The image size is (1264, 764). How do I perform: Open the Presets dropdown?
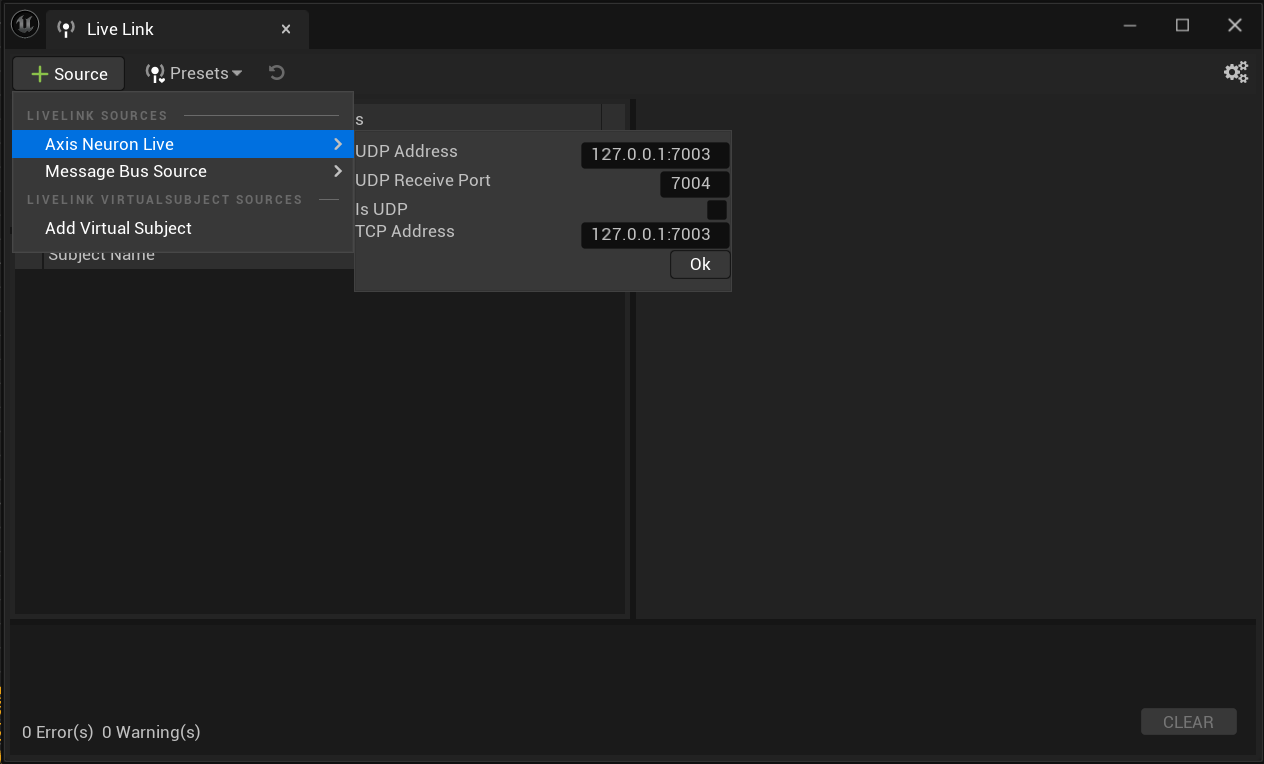(194, 73)
